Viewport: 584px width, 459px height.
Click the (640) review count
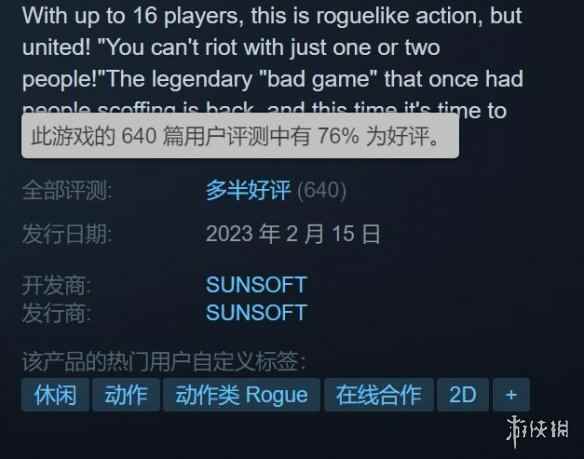point(322,190)
